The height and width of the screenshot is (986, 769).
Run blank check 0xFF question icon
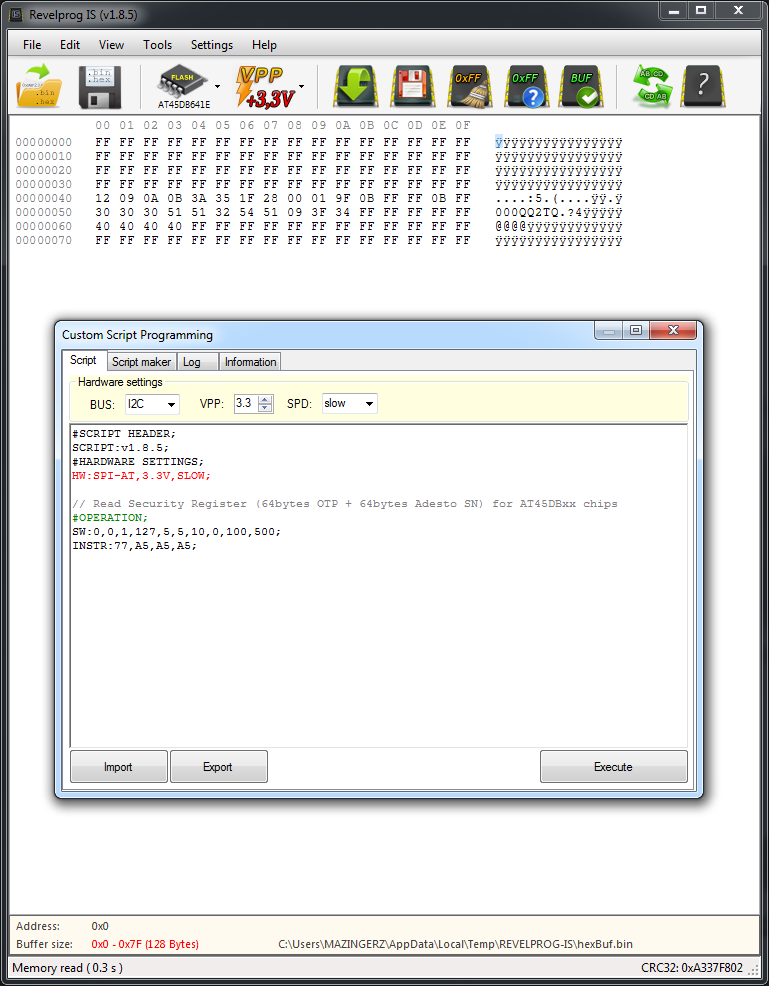pyautogui.click(x=525, y=87)
